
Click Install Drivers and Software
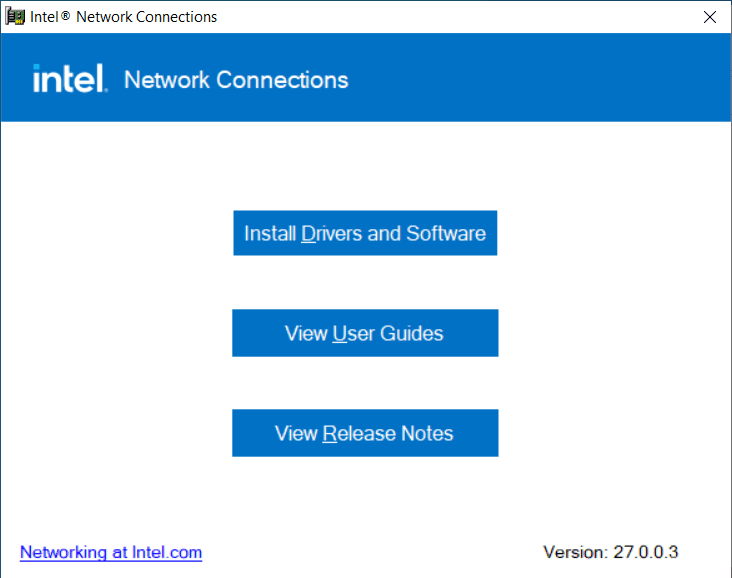pyautogui.click(x=365, y=233)
